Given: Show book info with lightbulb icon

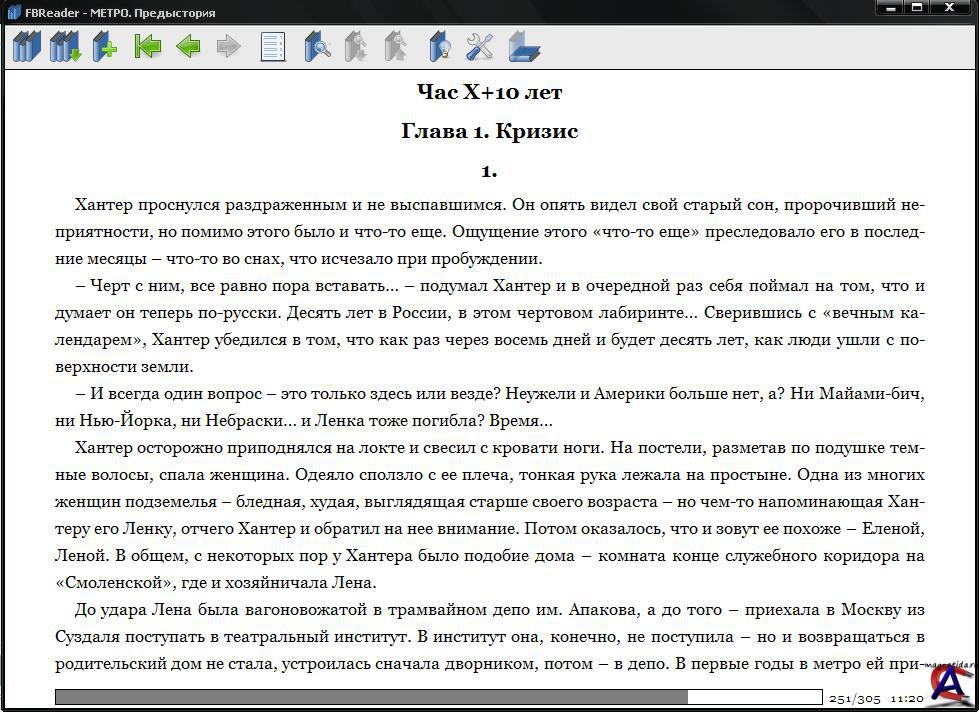Looking at the screenshot, I should tap(439, 47).
